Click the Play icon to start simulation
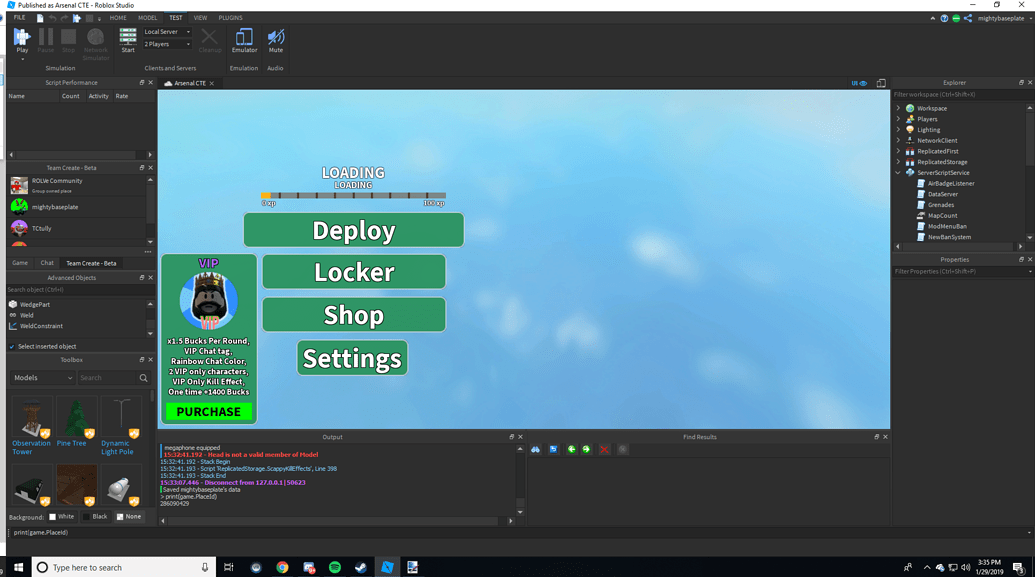The width and height of the screenshot is (1035, 577). [21, 38]
